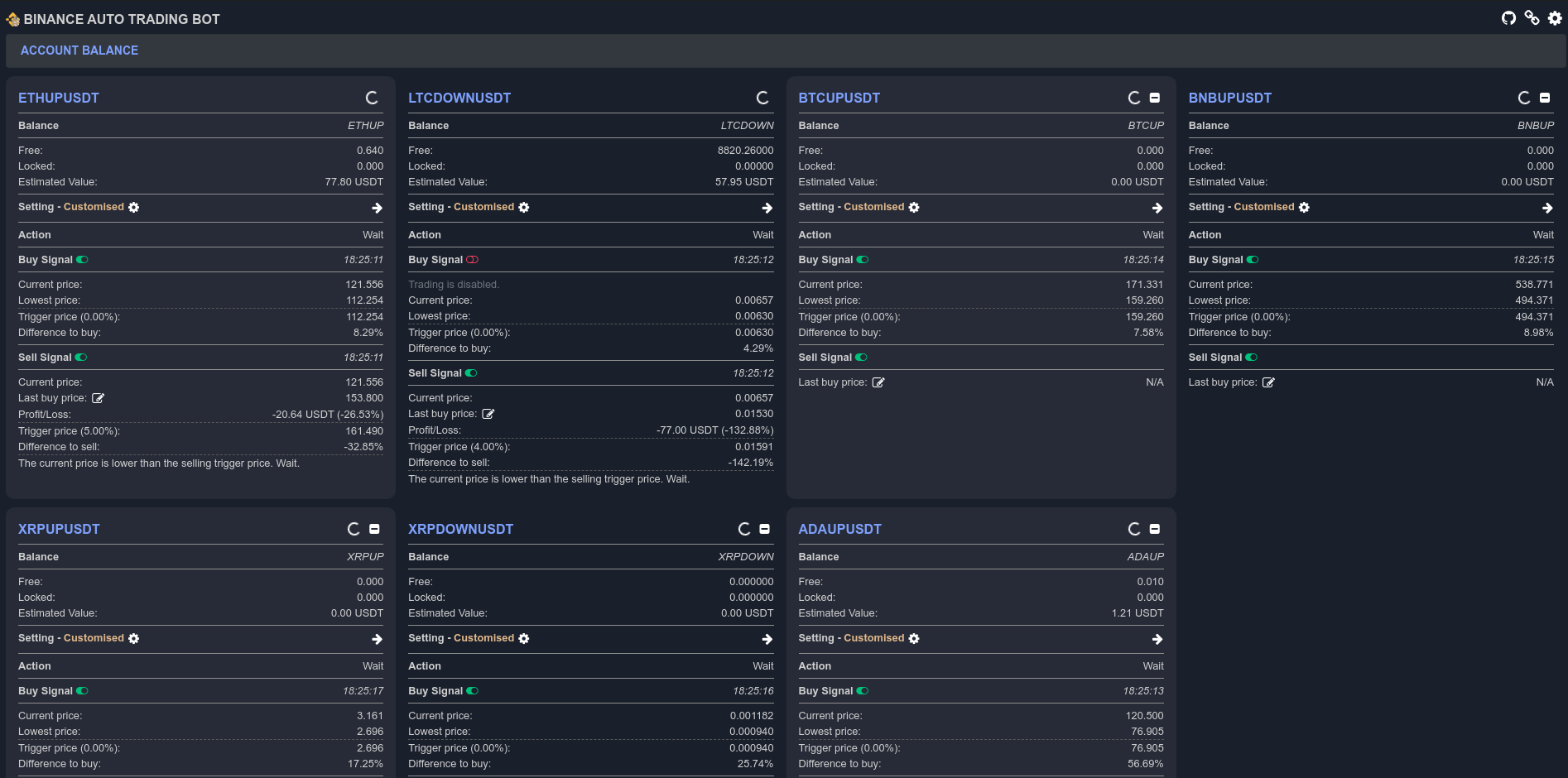
Task: Remove BTCUPUSDT symbol with minus icon
Action: [x=1155, y=98]
